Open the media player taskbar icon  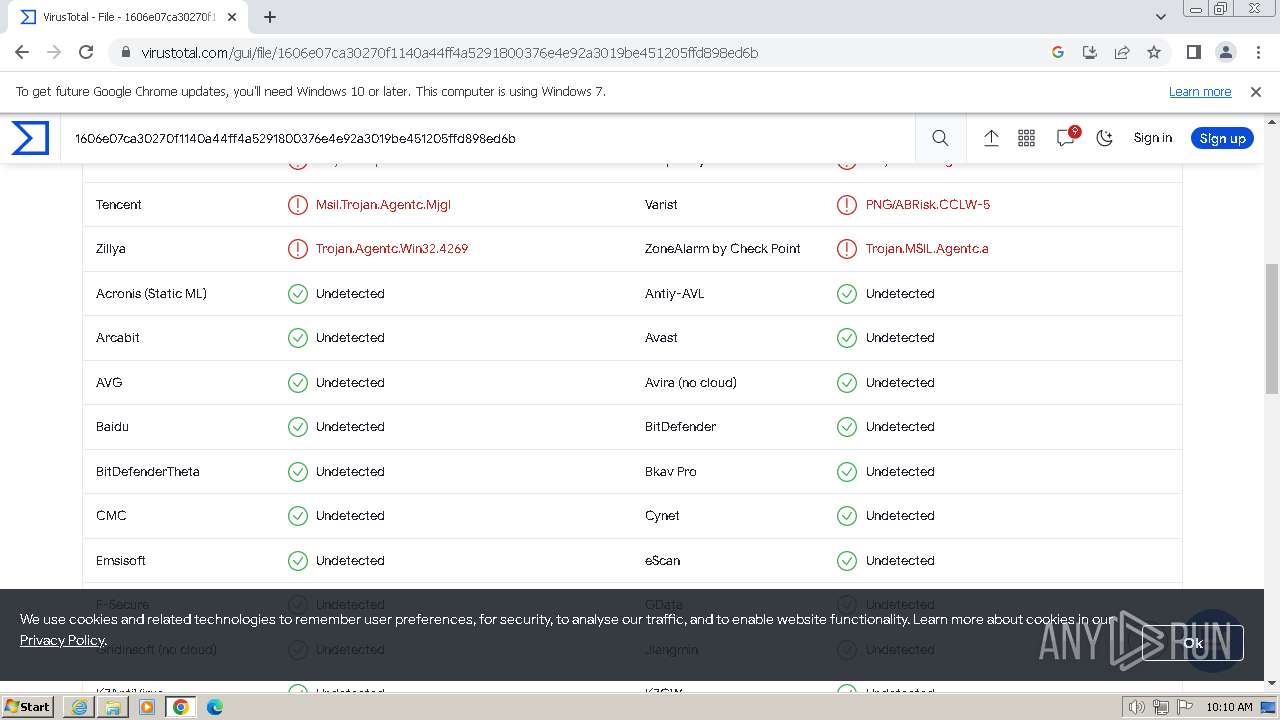click(147, 706)
